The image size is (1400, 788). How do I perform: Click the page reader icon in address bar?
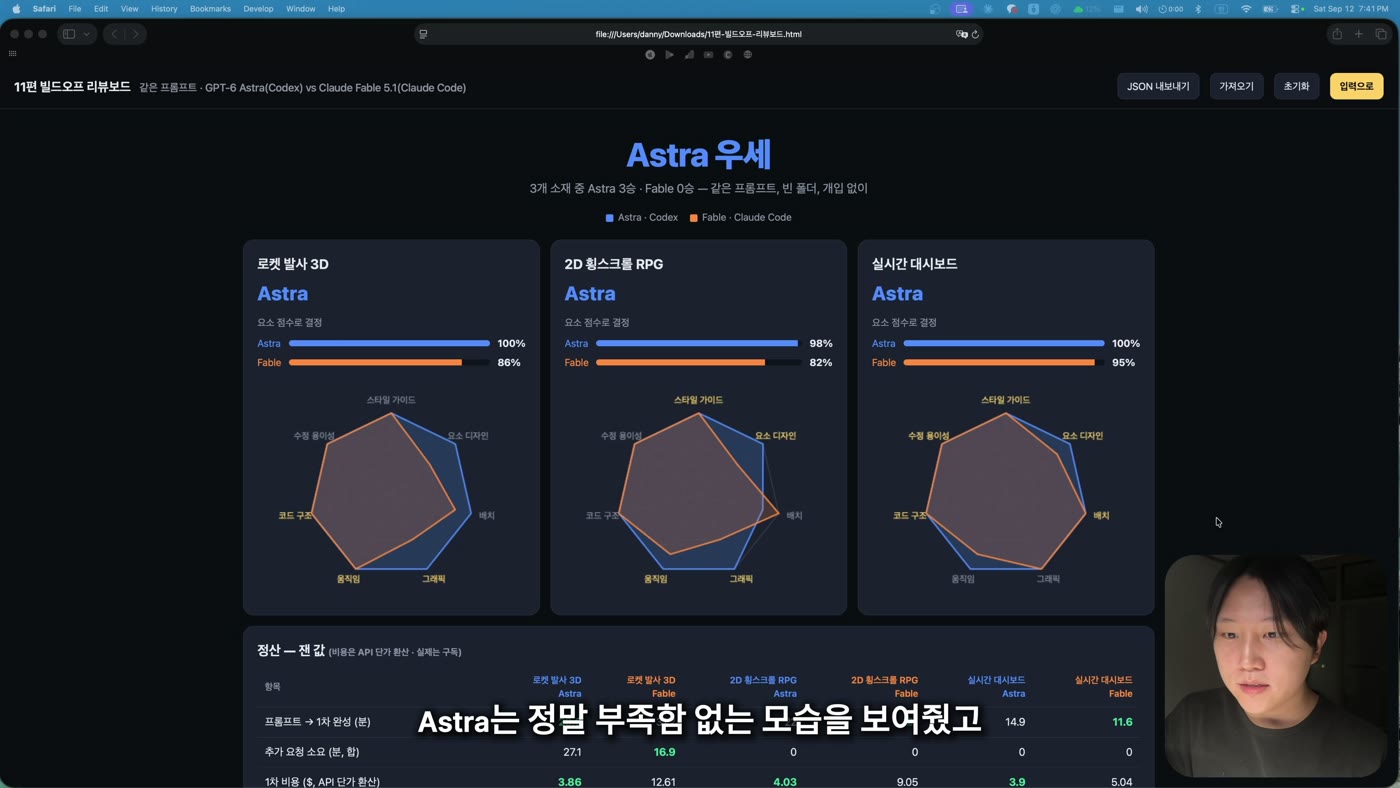(x=424, y=34)
